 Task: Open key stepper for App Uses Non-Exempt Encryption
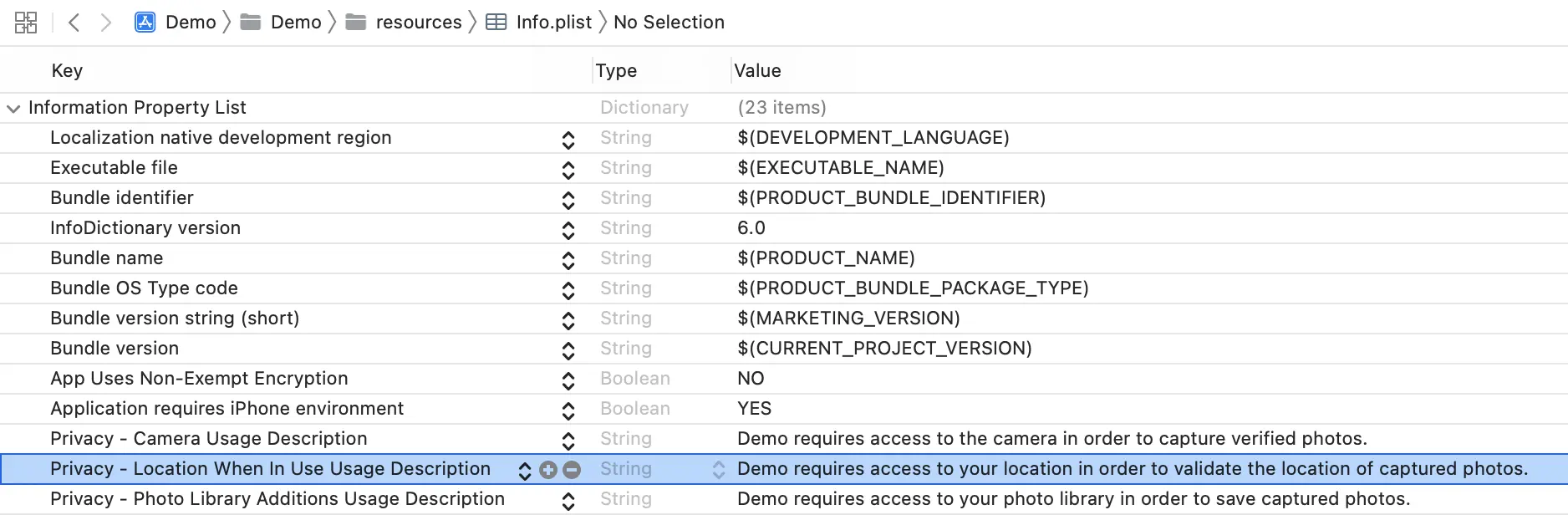coord(568,380)
